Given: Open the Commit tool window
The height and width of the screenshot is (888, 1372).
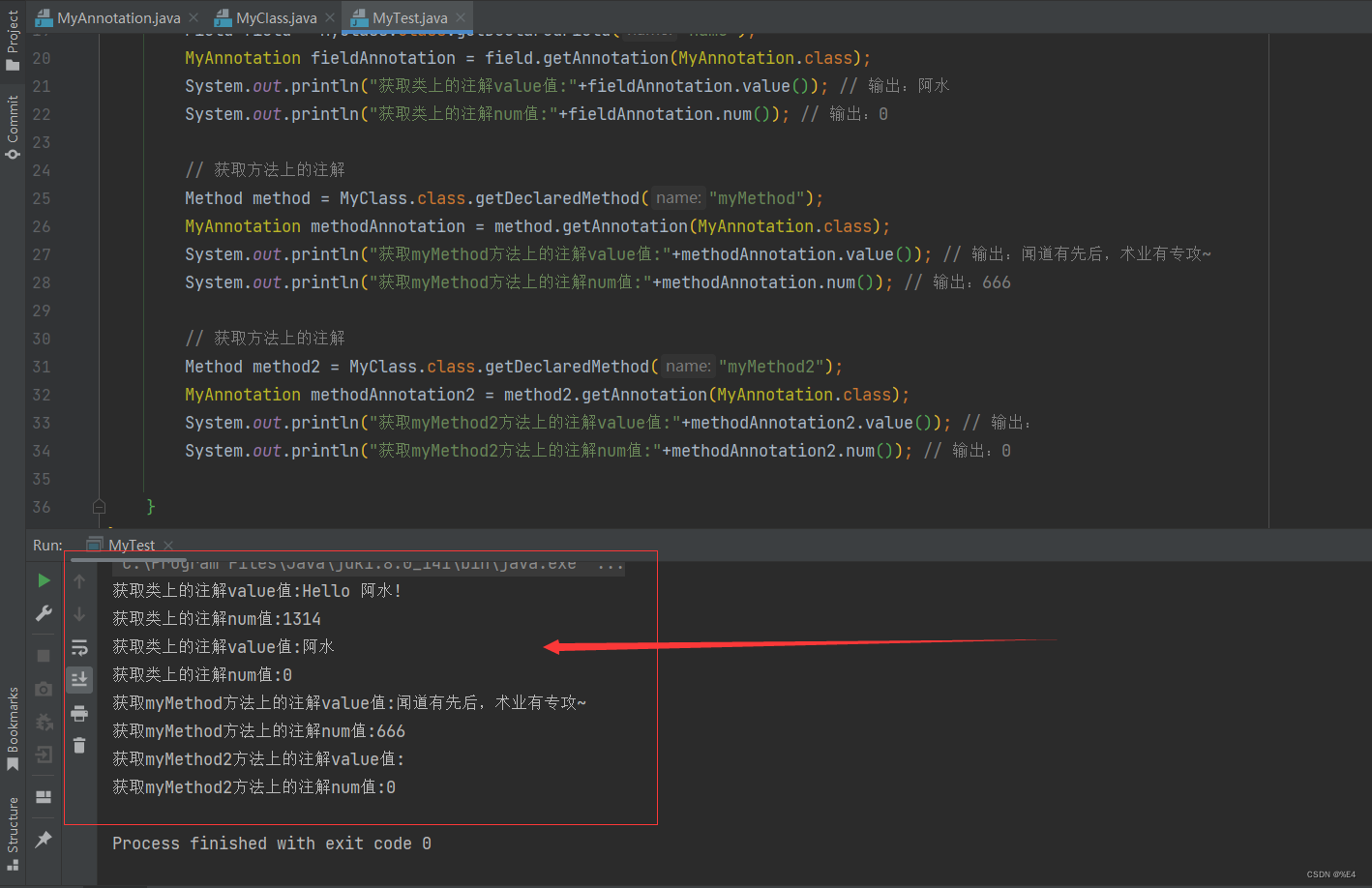Looking at the screenshot, I should tap(13, 127).
